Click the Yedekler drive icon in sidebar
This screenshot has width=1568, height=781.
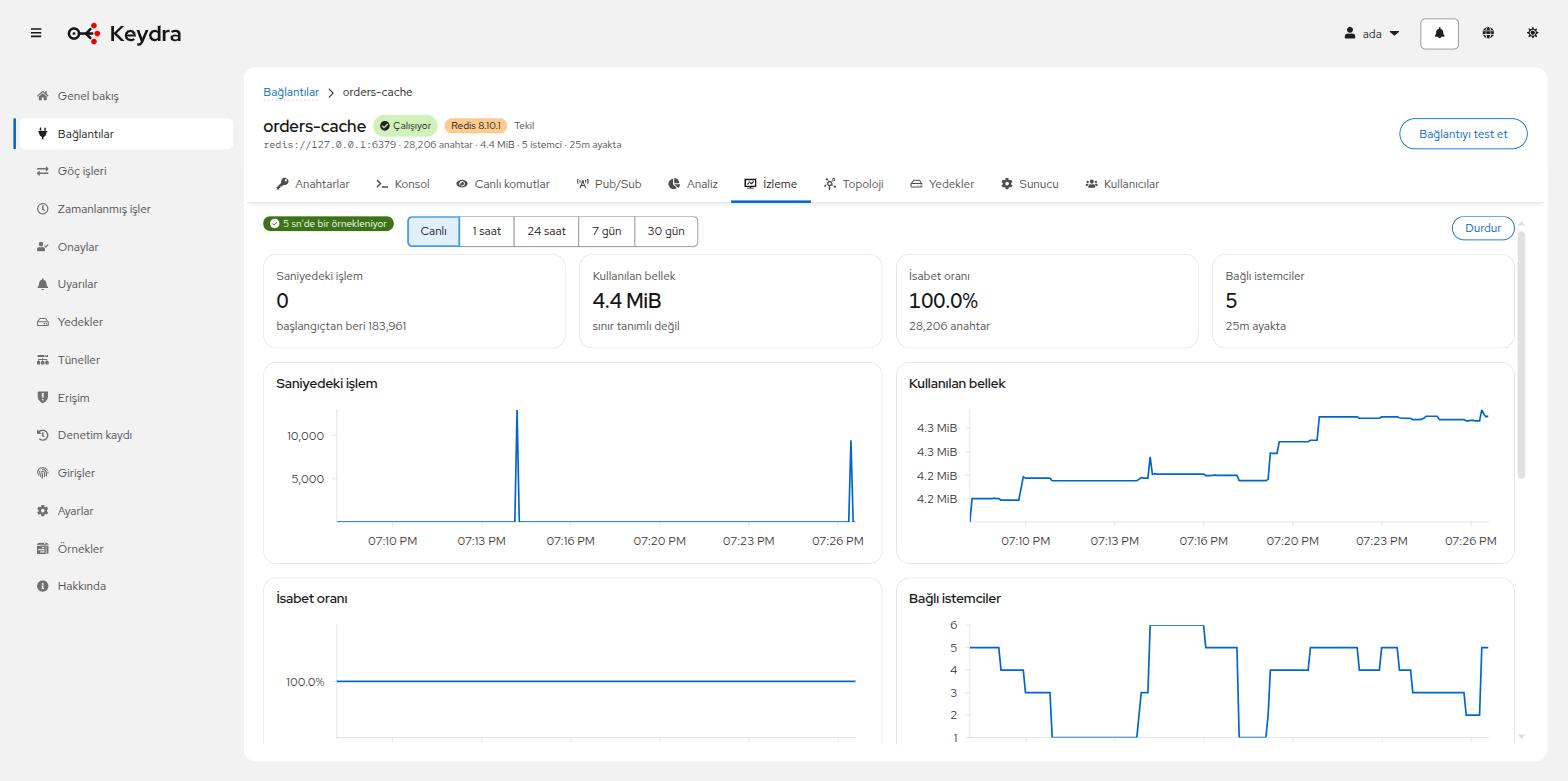coord(42,322)
